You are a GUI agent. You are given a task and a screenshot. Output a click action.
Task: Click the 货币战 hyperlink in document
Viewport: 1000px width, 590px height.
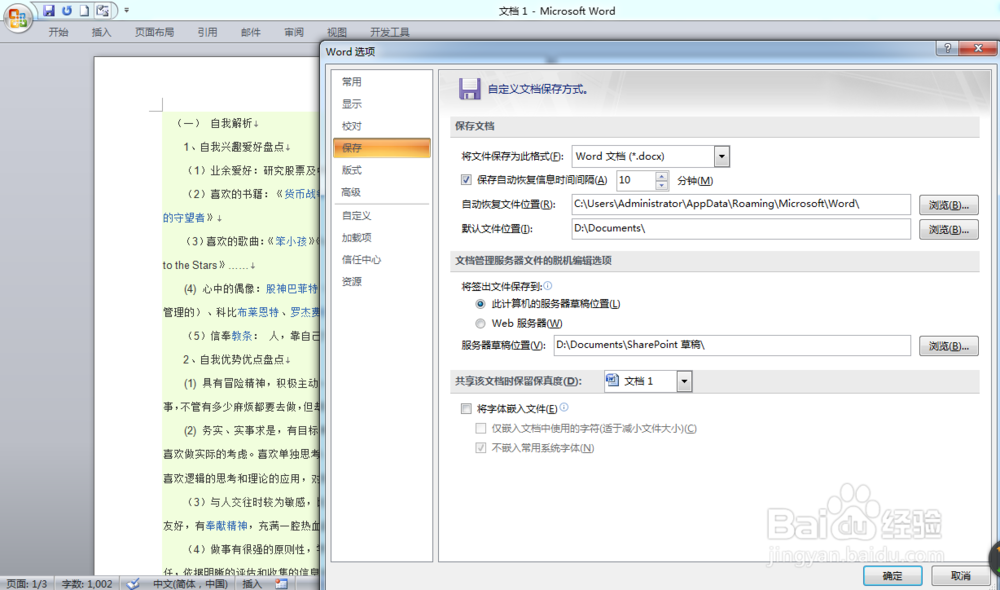point(301,194)
